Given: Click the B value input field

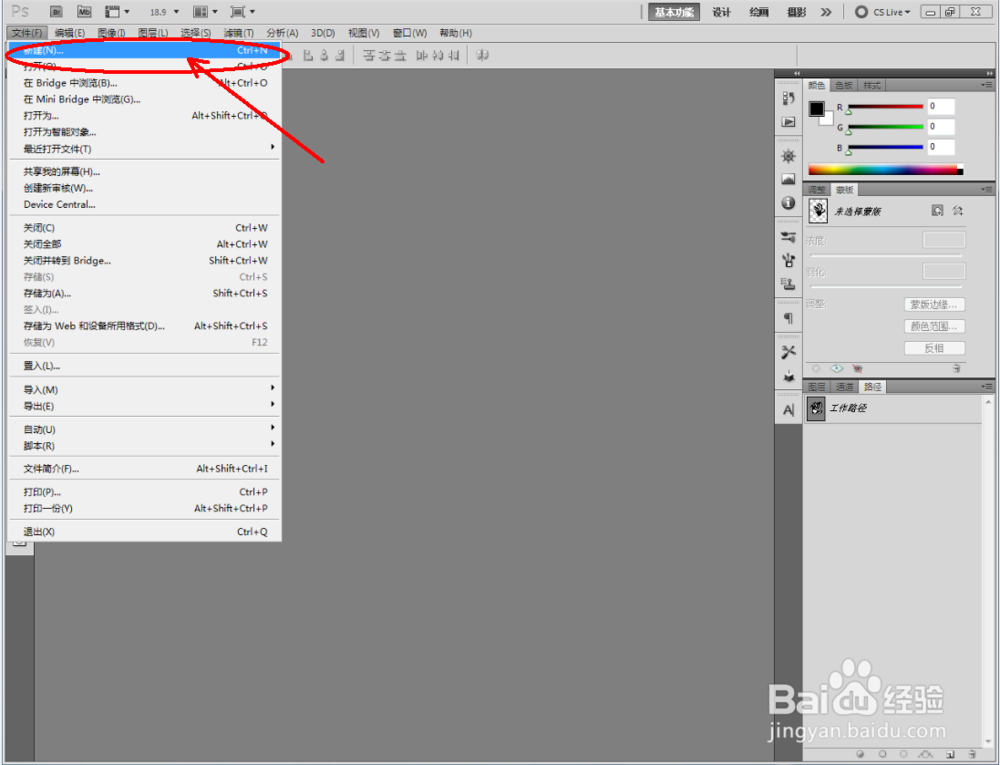Looking at the screenshot, I should click(x=941, y=147).
